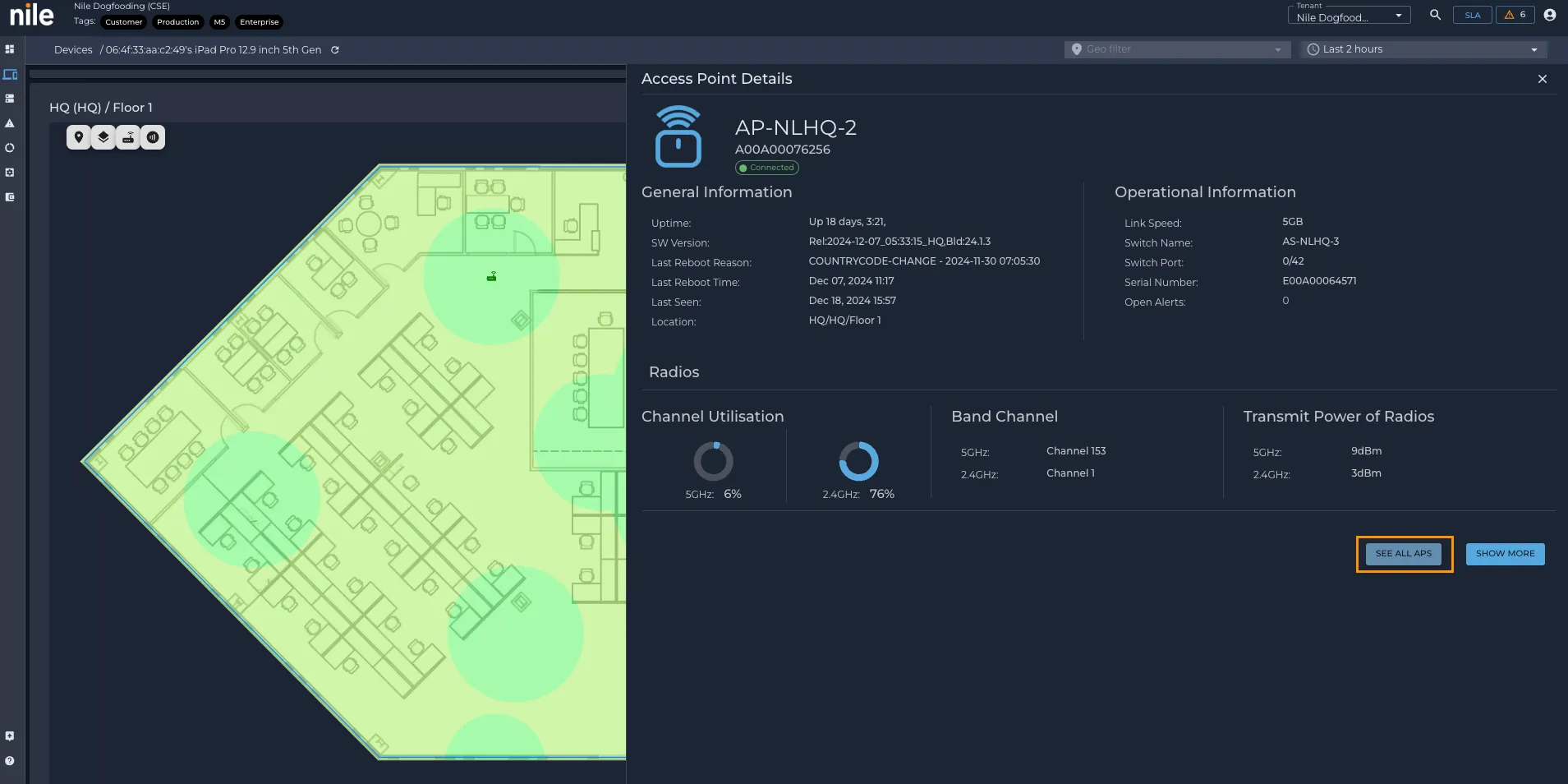The image size is (1568, 784).
Task: Click the Customer tag
Action: pos(124,22)
